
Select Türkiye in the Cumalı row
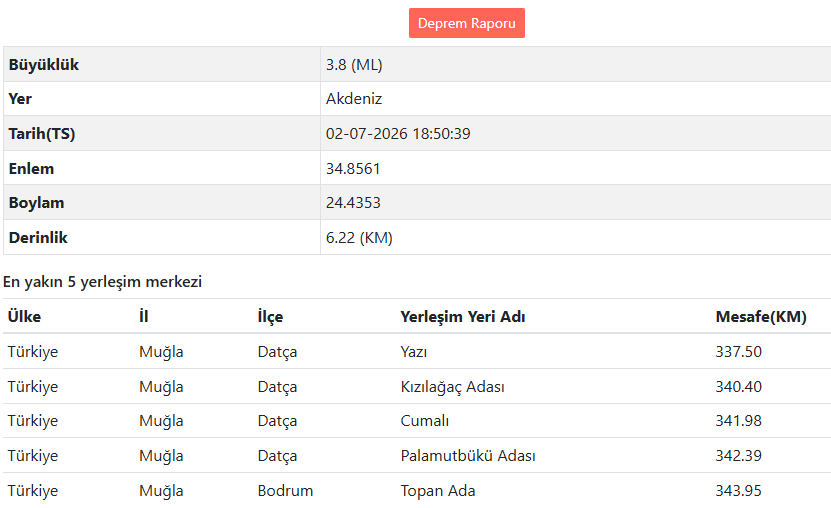point(33,421)
